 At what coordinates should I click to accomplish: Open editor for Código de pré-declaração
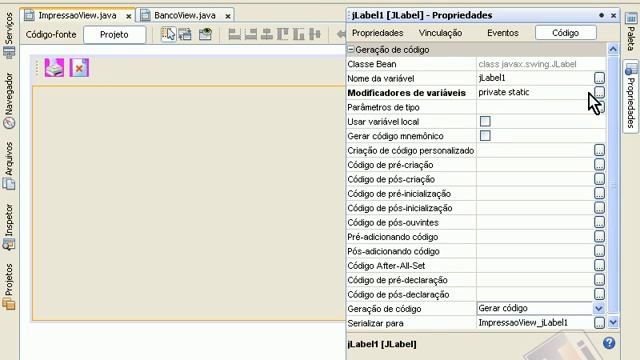tap(599, 280)
